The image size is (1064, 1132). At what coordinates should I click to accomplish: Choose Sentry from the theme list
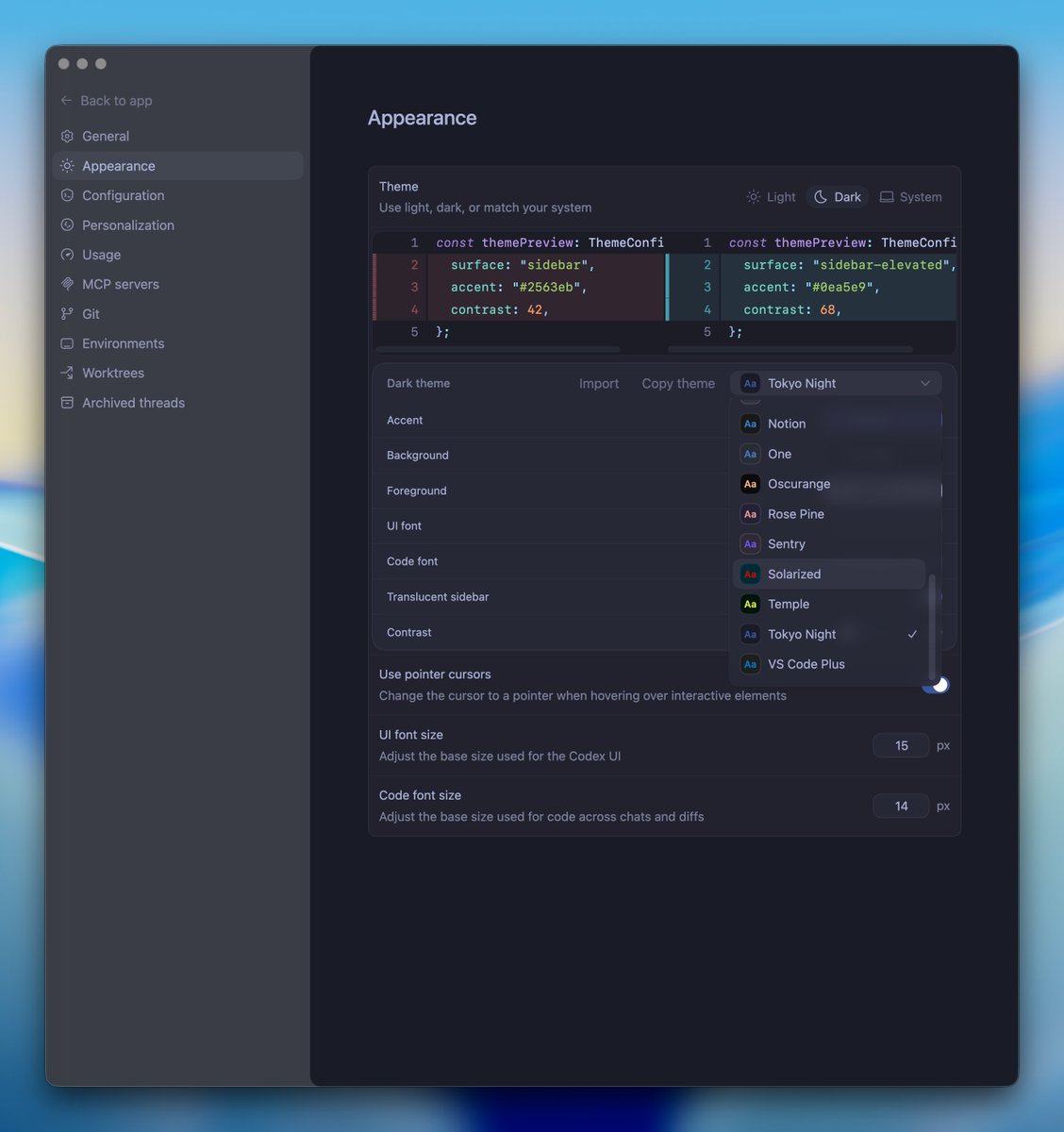coord(829,544)
